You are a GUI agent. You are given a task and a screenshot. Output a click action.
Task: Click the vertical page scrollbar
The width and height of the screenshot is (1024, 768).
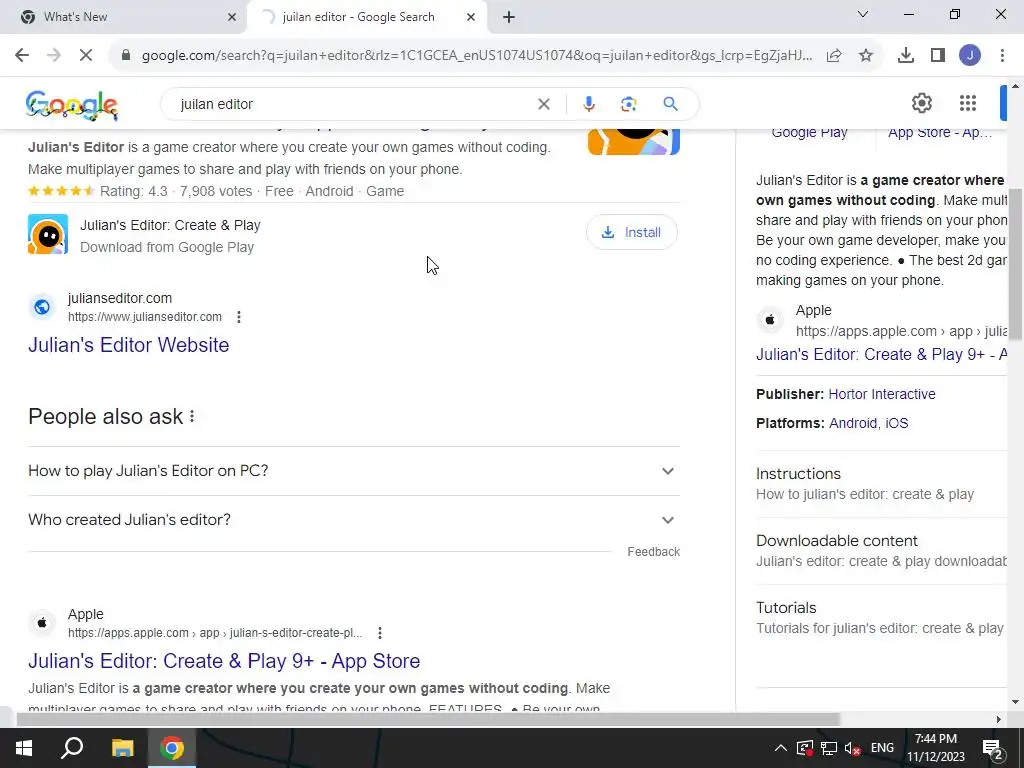[x=1016, y=264]
